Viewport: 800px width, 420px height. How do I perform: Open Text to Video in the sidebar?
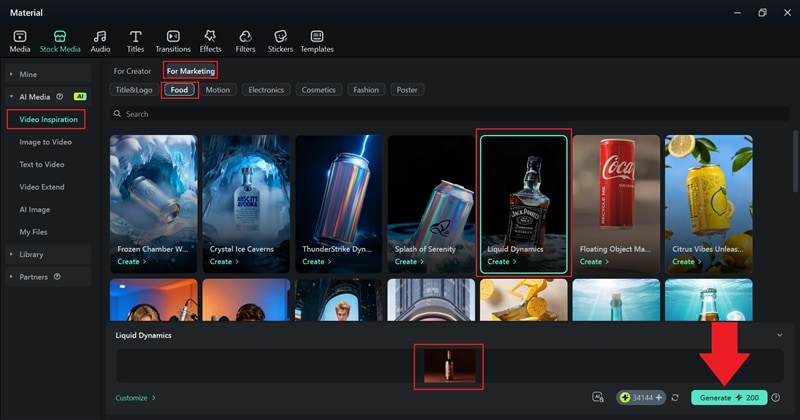tap(42, 164)
